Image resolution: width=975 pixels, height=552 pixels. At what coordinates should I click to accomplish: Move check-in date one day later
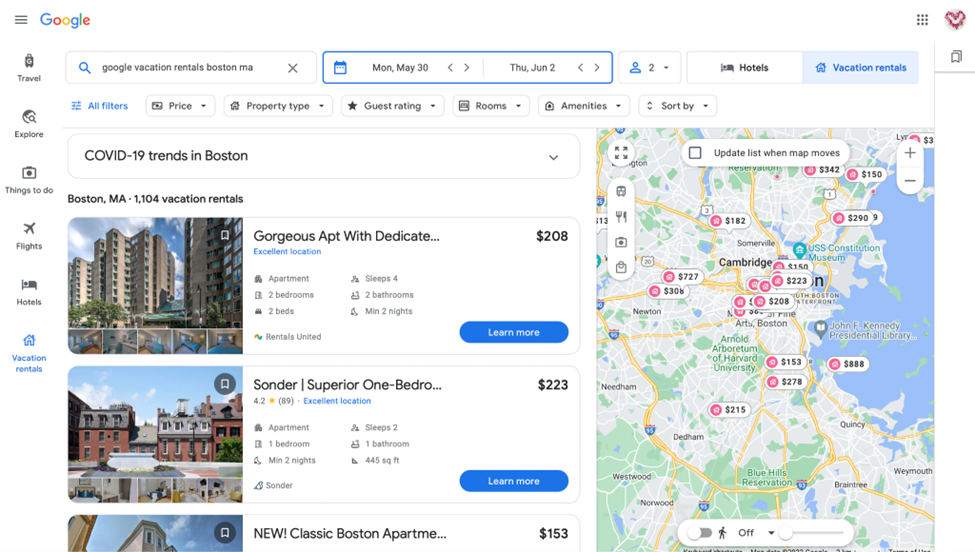pos(467,67)
